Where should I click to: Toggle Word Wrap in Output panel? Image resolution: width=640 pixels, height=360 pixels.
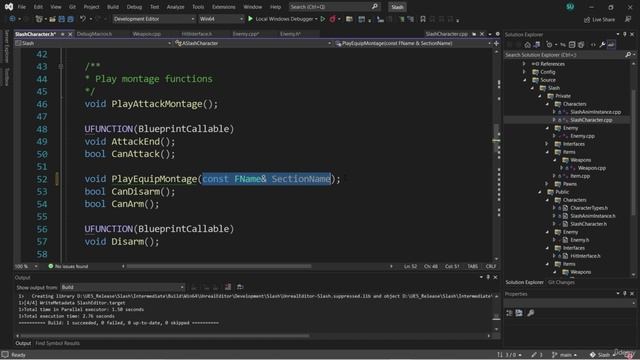point(240,287)
